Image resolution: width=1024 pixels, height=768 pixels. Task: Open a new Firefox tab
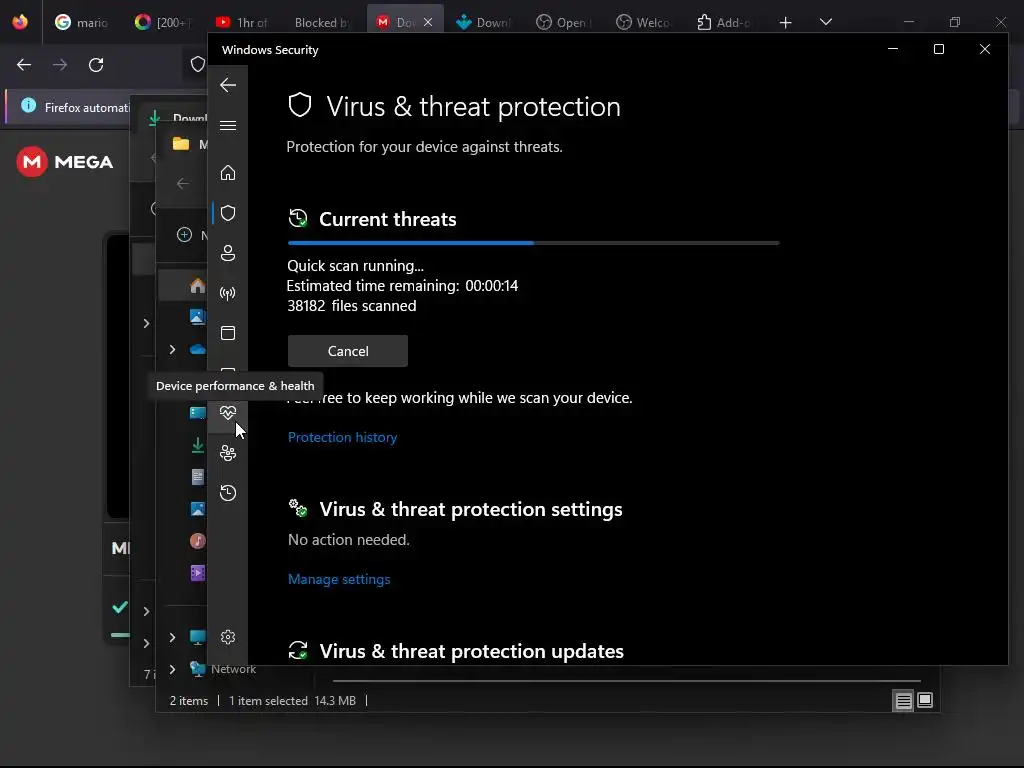pyautogui.click(x=786, y=22)
